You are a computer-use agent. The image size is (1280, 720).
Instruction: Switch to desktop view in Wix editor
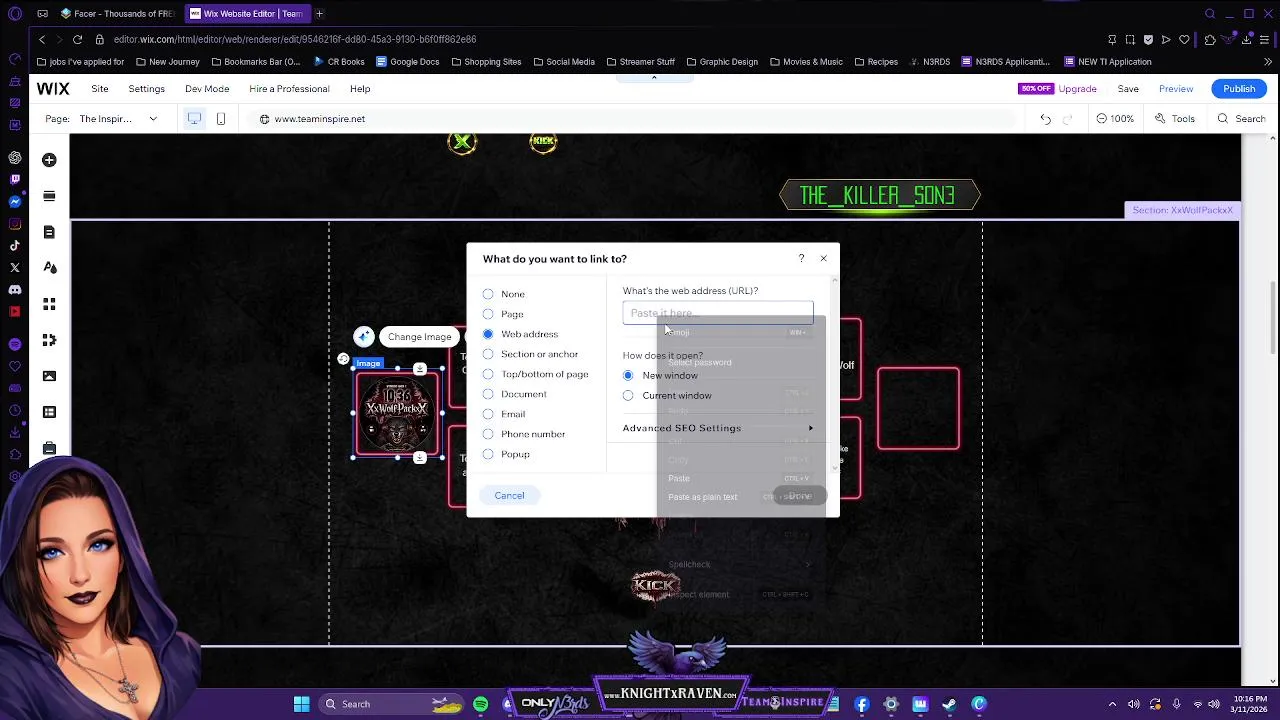pyautogui.click(x=194, y=119)
